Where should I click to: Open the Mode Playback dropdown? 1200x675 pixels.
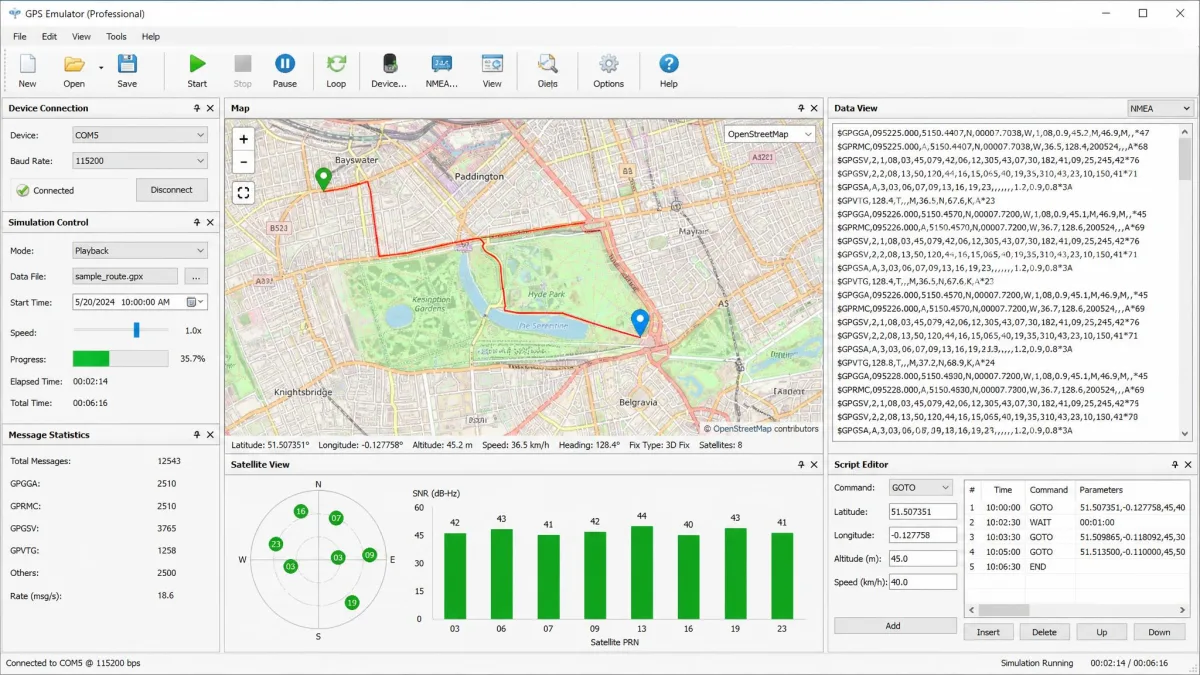point(140,250)
